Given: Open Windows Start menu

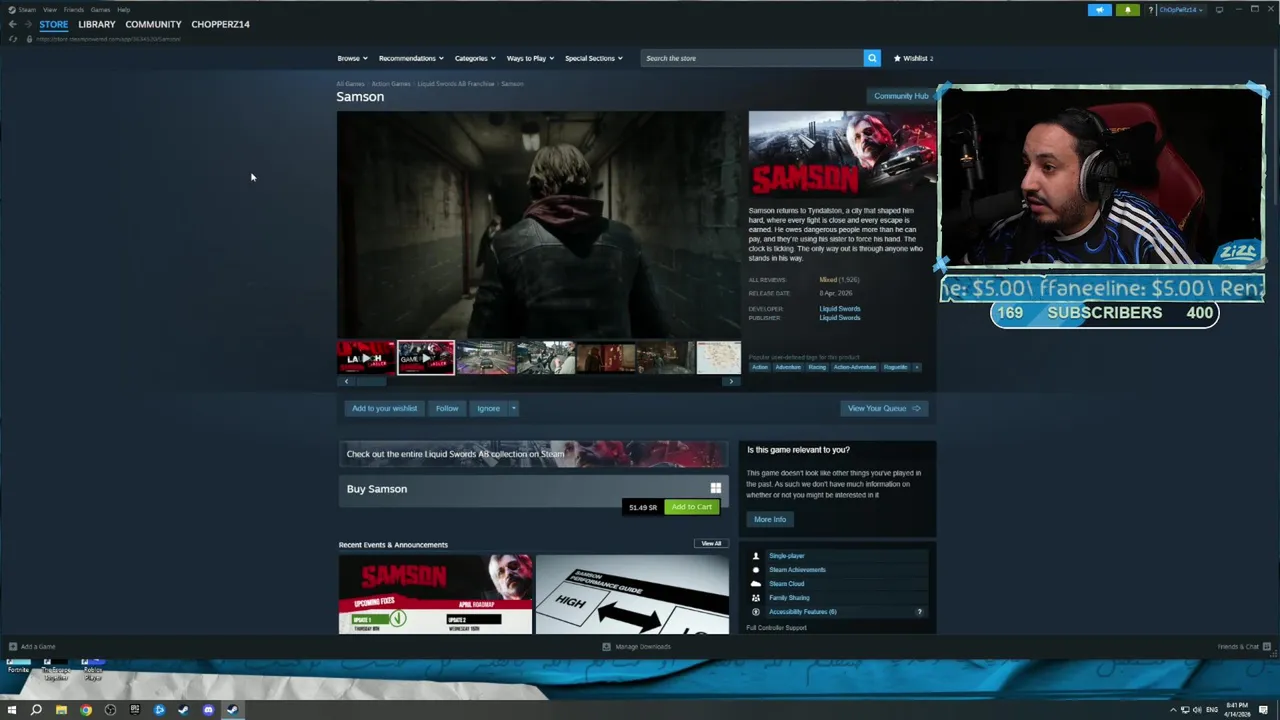Looking at the screenshot, I should [x=12, y=710].
